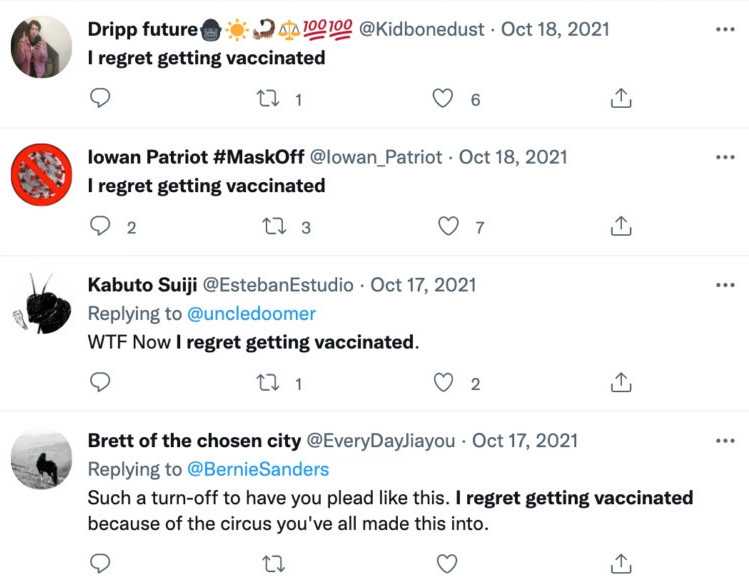View Dripp future's avatar
The image size is (749, 584).
pyautogui.click(x=41, y=47)
